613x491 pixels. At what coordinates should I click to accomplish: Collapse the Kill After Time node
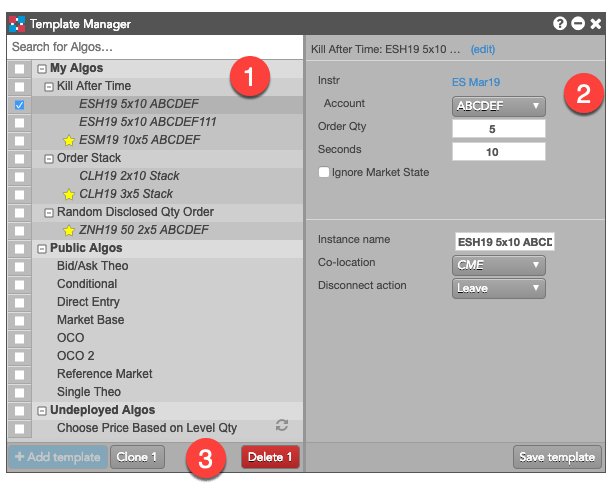click(48, 87)
